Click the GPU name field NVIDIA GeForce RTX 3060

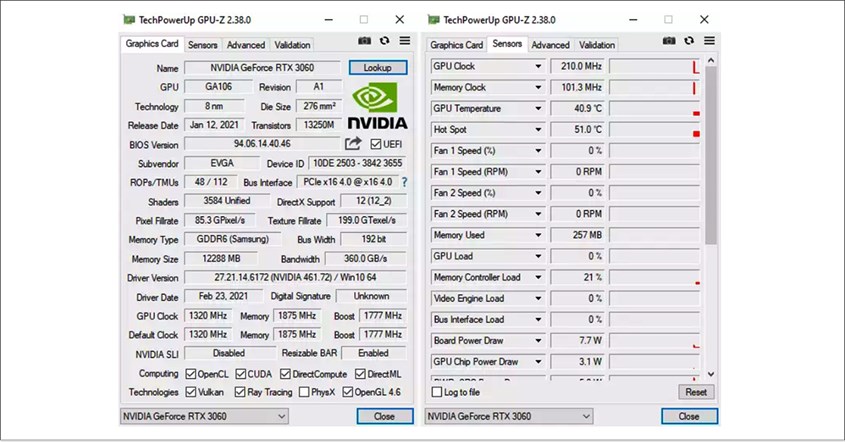click(x=262, y=67)
